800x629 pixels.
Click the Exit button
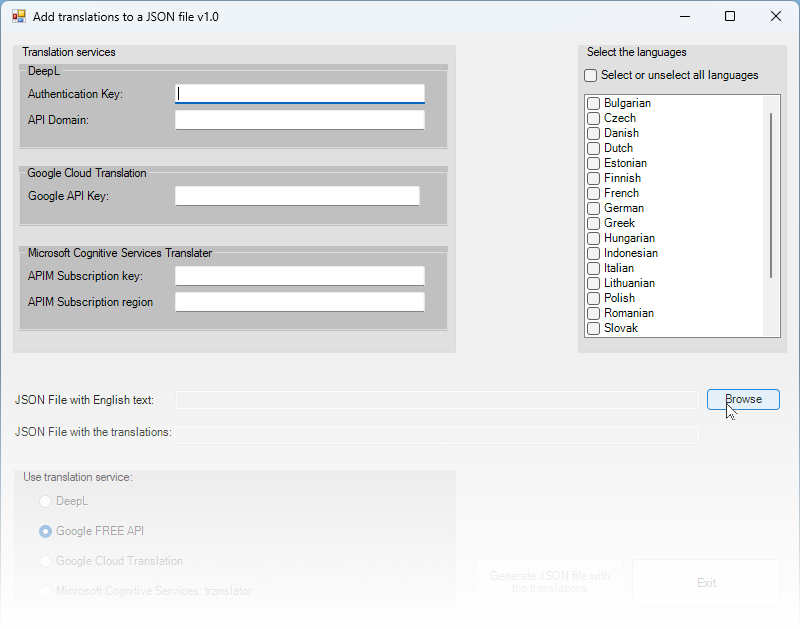pos(706,583)
